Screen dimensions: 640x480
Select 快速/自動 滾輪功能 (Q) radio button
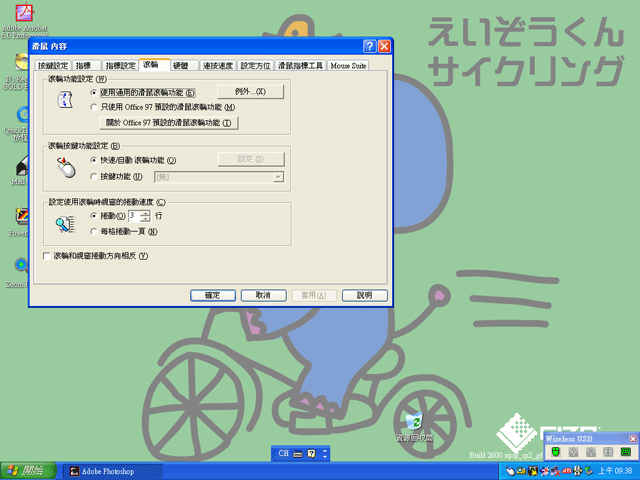tap(93, 160)
